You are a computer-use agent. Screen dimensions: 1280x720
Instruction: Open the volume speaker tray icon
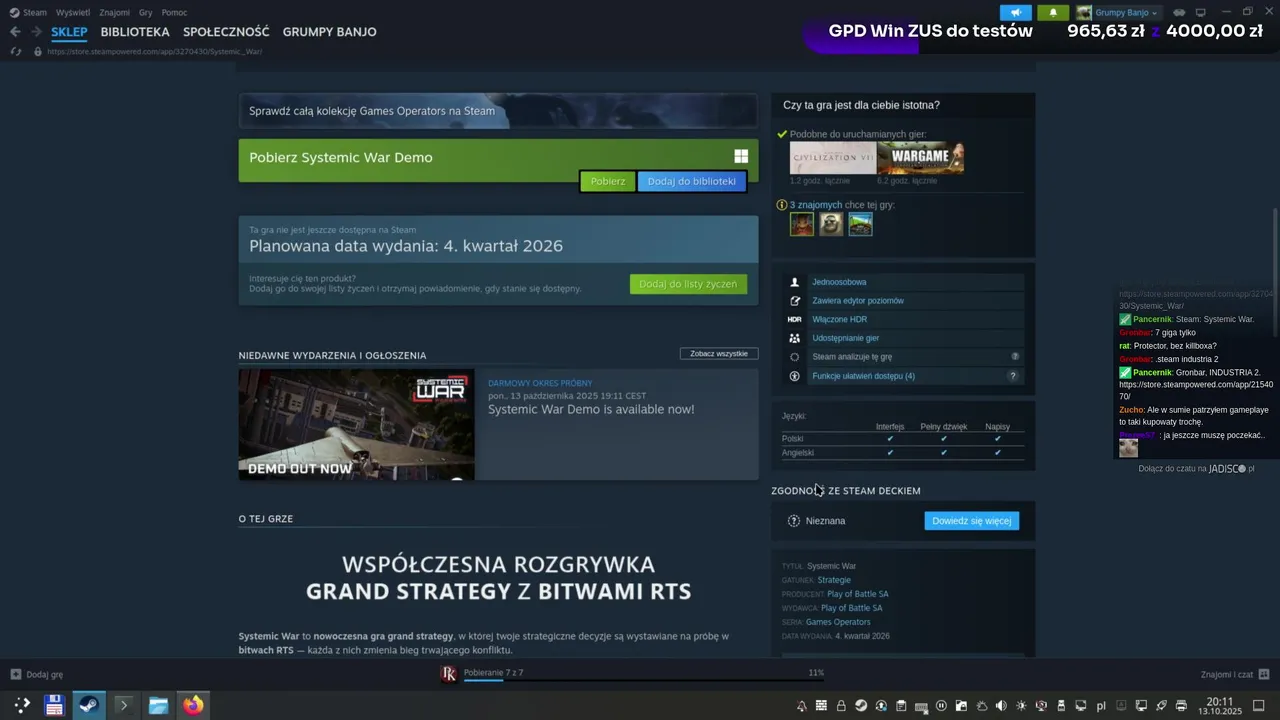coord(1001,706)
